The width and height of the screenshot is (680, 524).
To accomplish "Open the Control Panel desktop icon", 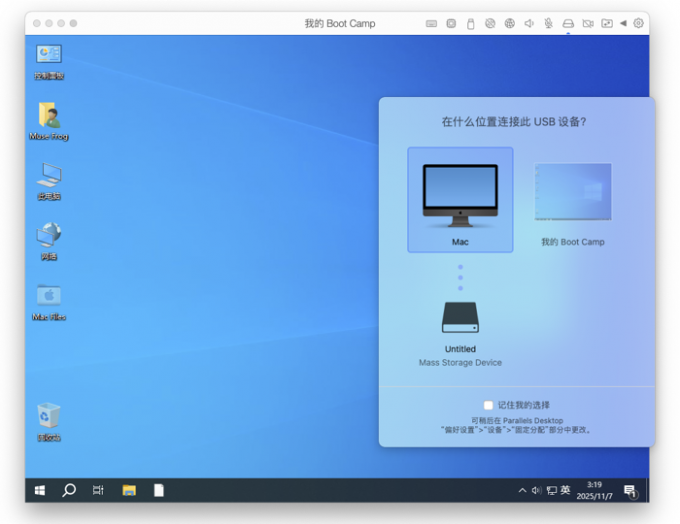I will click(x=49, y=62).
